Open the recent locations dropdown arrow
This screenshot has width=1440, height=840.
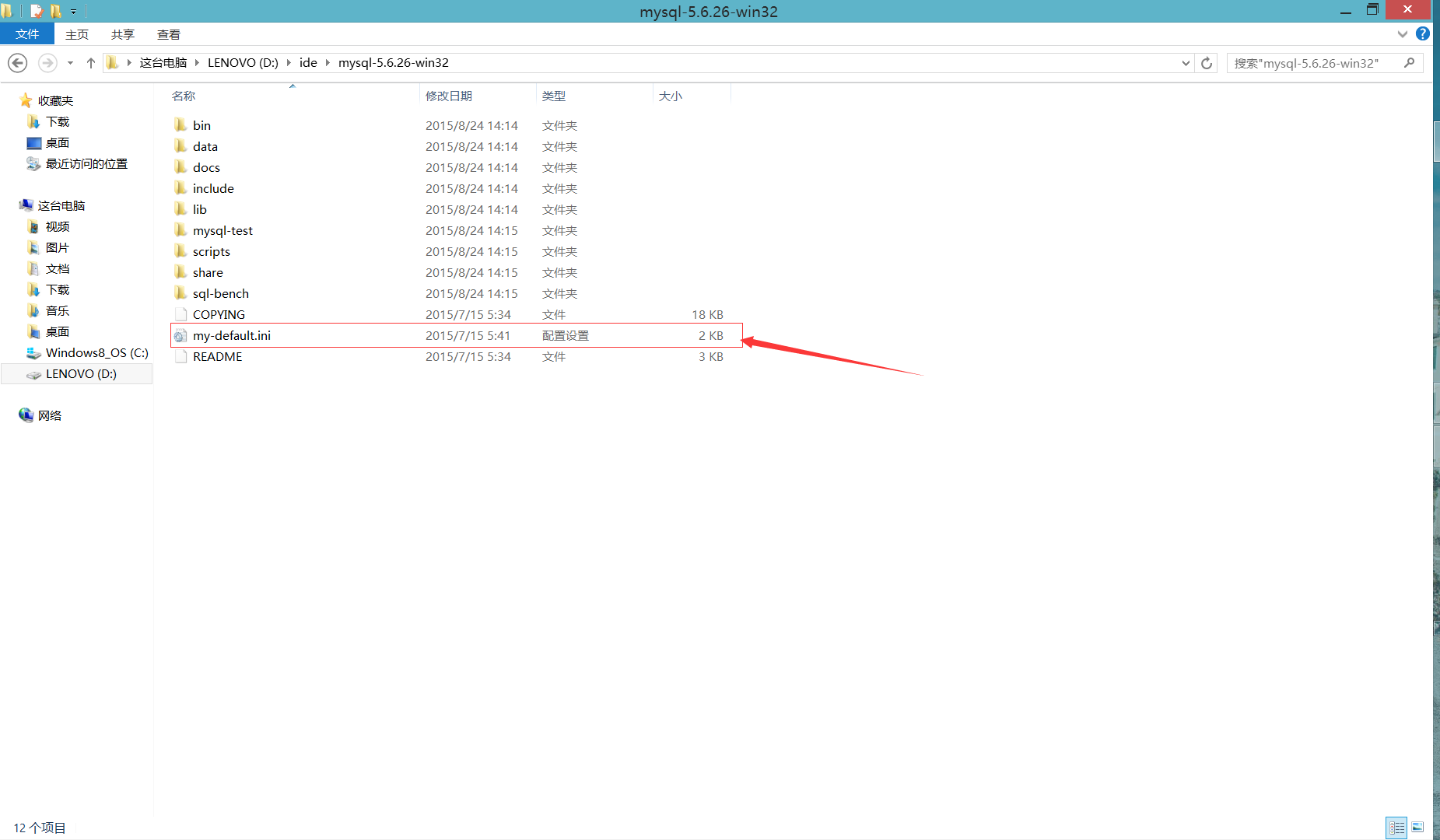(x=70, y=62)
